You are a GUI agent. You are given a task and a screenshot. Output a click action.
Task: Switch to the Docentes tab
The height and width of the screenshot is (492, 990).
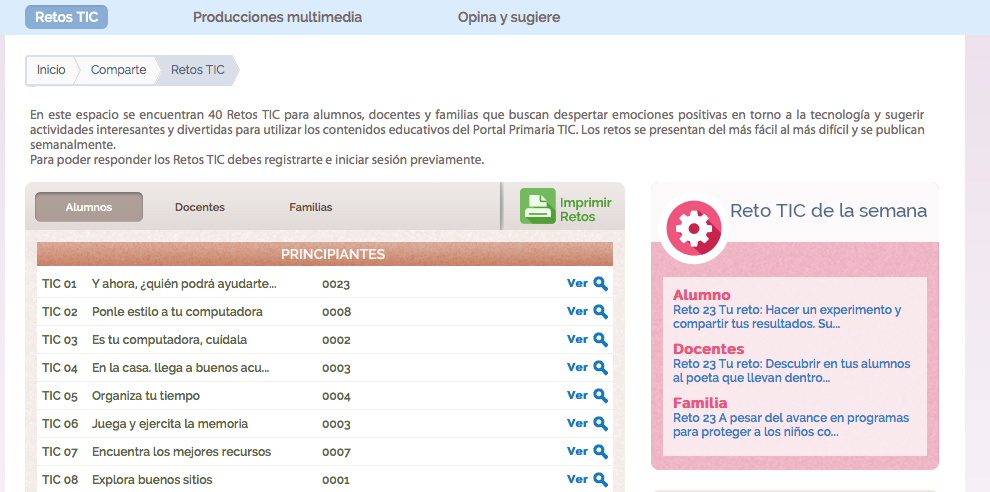tap(200, 207)
